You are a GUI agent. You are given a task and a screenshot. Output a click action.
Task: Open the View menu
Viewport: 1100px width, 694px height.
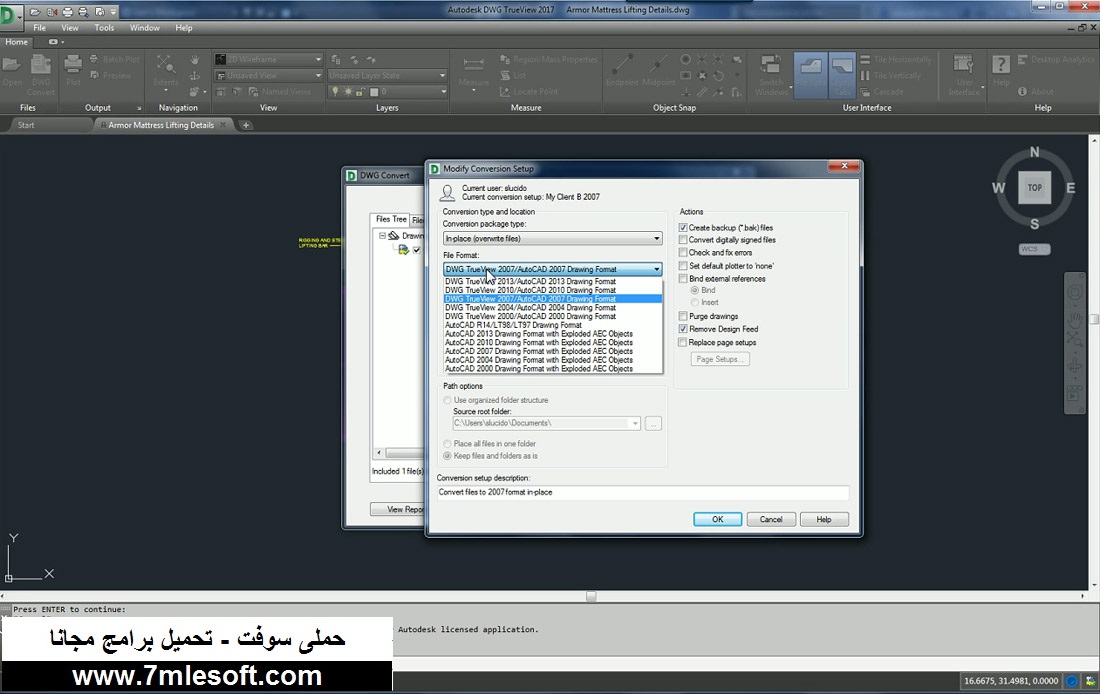point(70,28)
